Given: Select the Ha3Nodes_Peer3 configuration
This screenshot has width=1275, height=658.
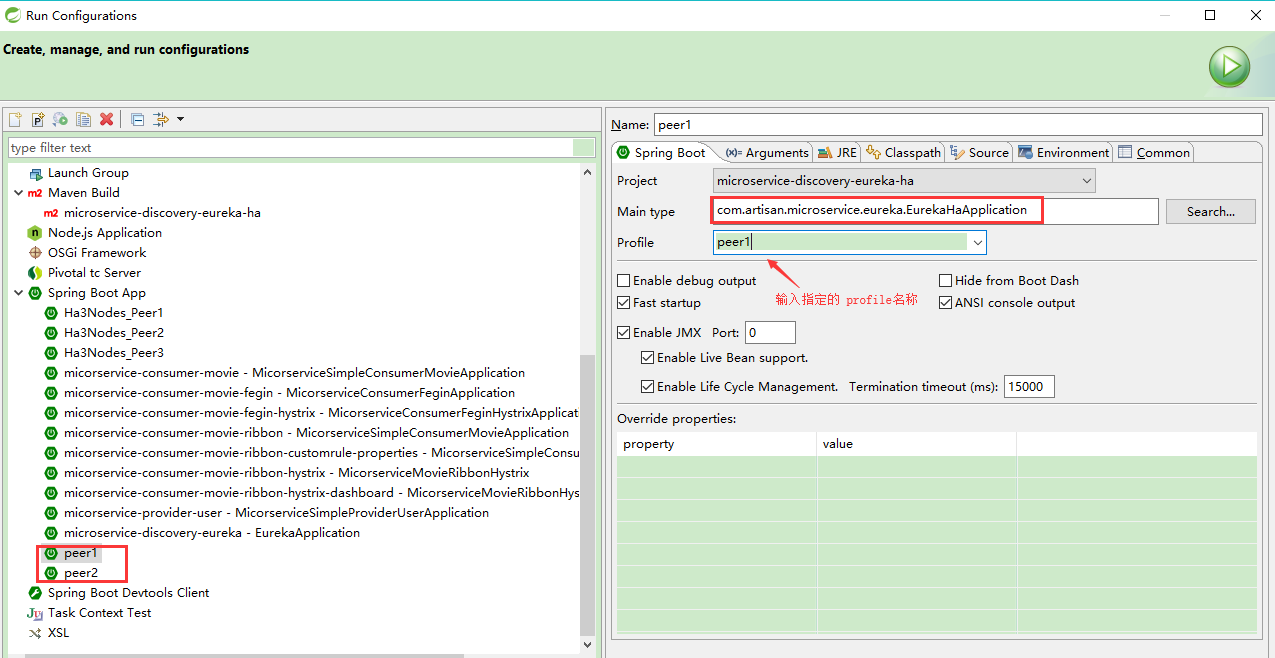Looking at the screenshot, I should [x=113, y=353].
